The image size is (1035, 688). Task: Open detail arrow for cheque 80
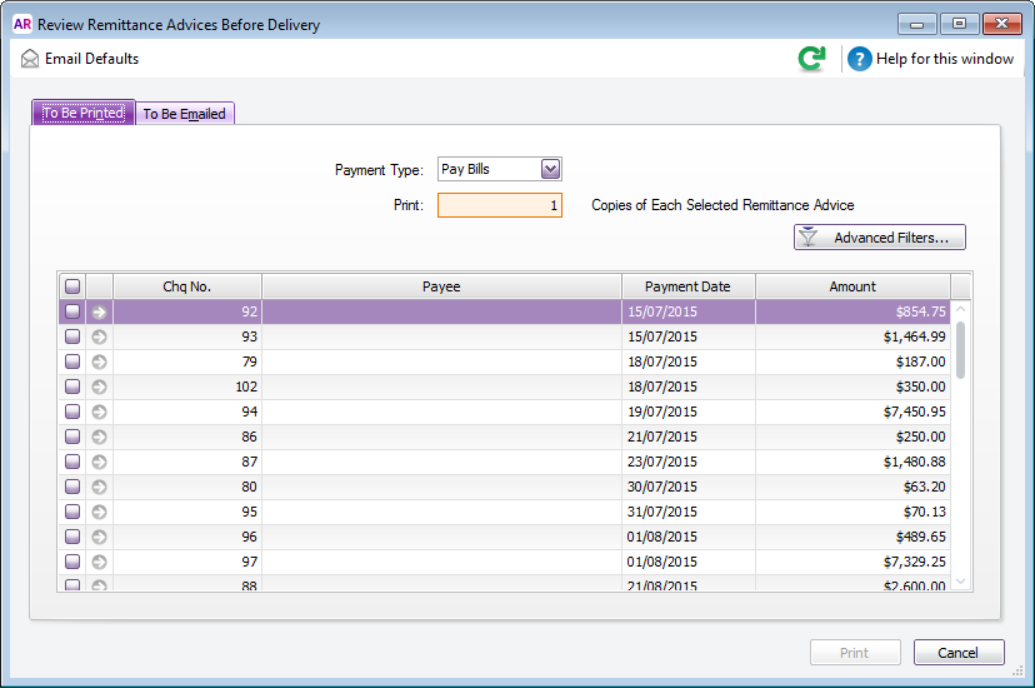[99, 487]
